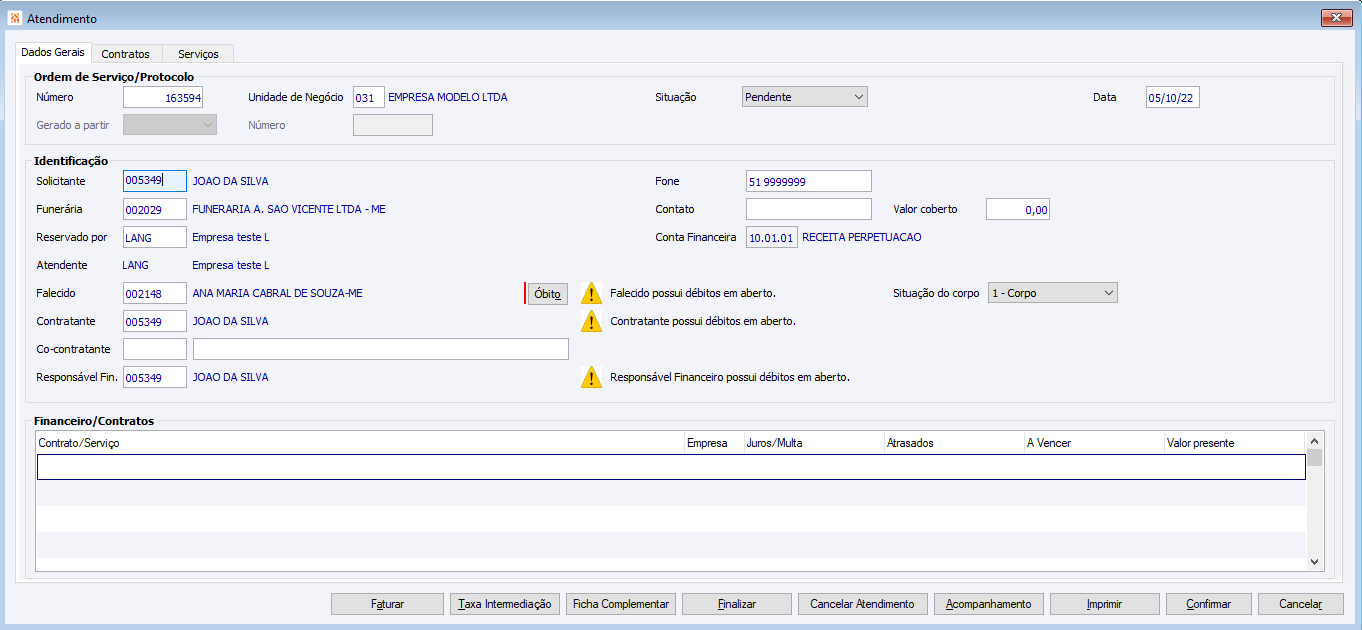Image resolution: width=1362 pixels, height=630 pixels.
Task: Click the A Vencer column header
Action: (1094, 442)
